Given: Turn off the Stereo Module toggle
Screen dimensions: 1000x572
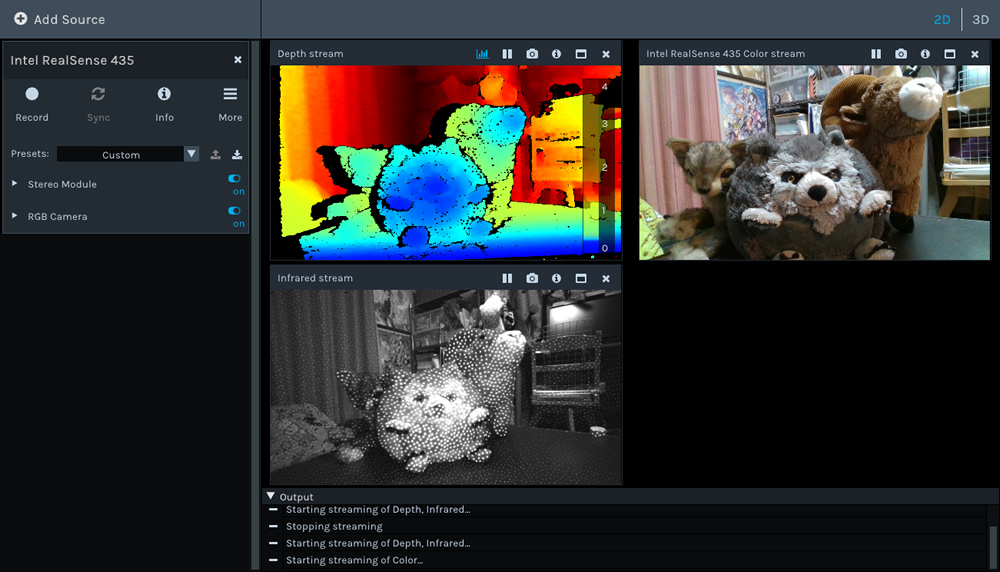Looking at the screenshot, I should point(235,179).
